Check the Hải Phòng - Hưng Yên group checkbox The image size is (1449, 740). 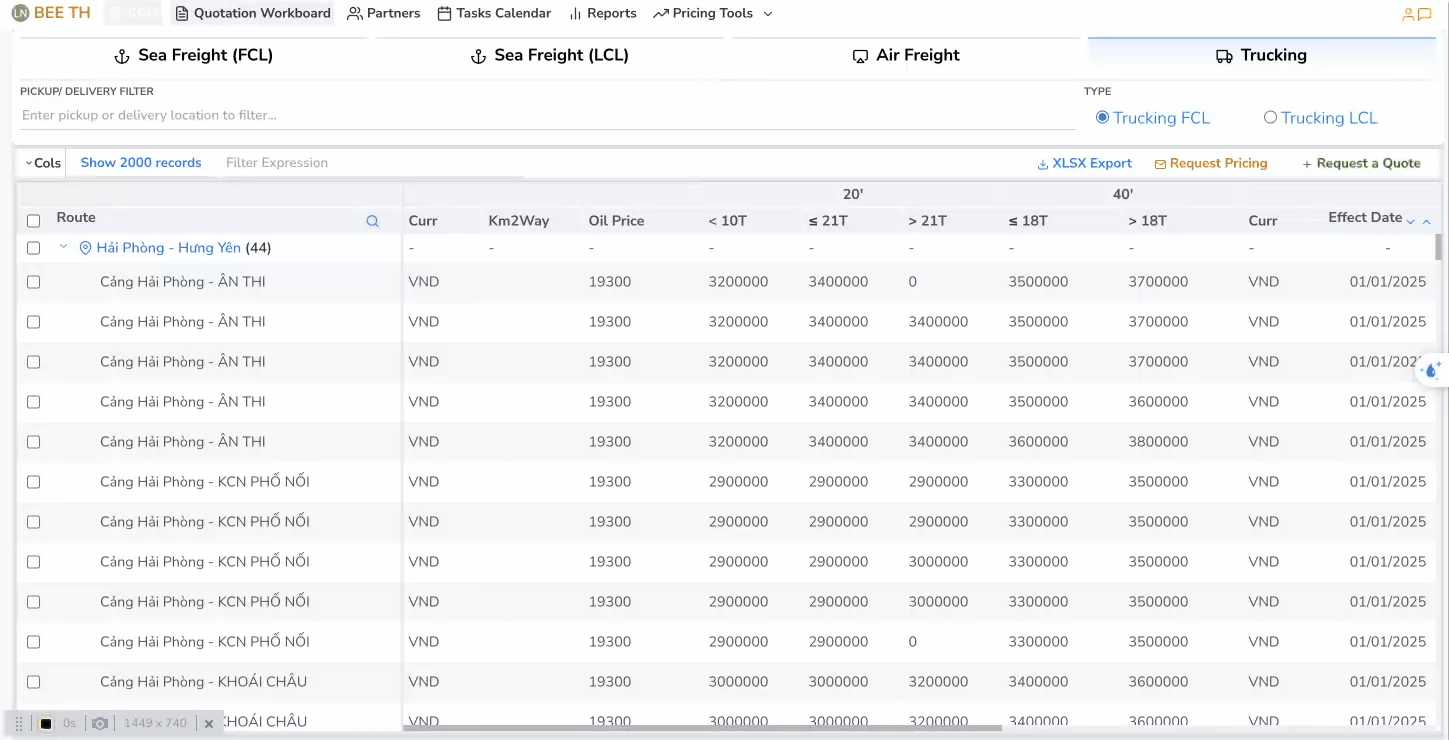coord(33,248)
